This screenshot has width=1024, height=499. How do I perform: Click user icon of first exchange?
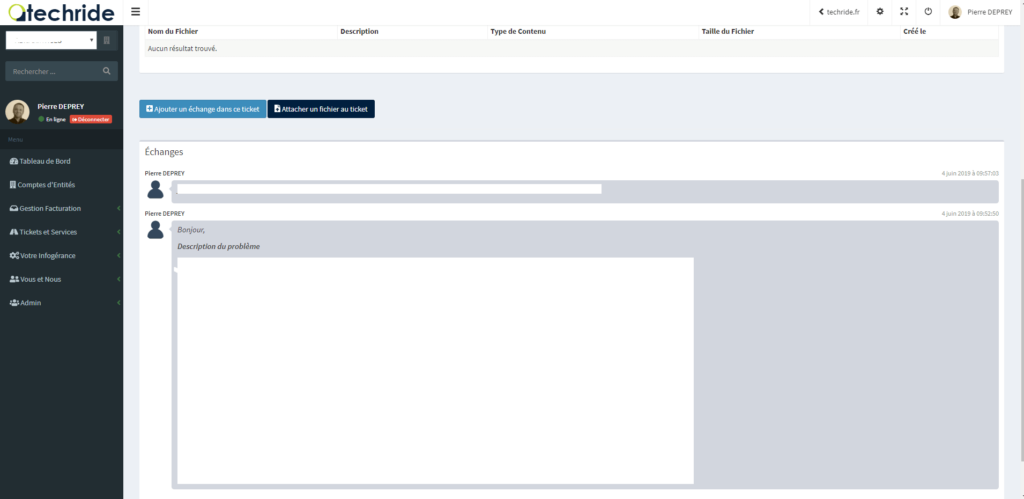click(156, 190)
